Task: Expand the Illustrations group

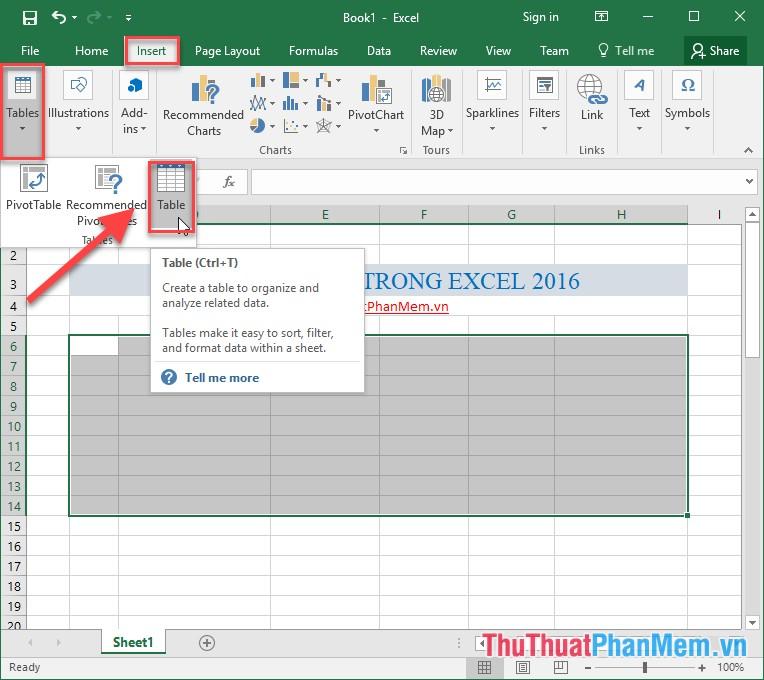Action: click(x=78, y=102)
